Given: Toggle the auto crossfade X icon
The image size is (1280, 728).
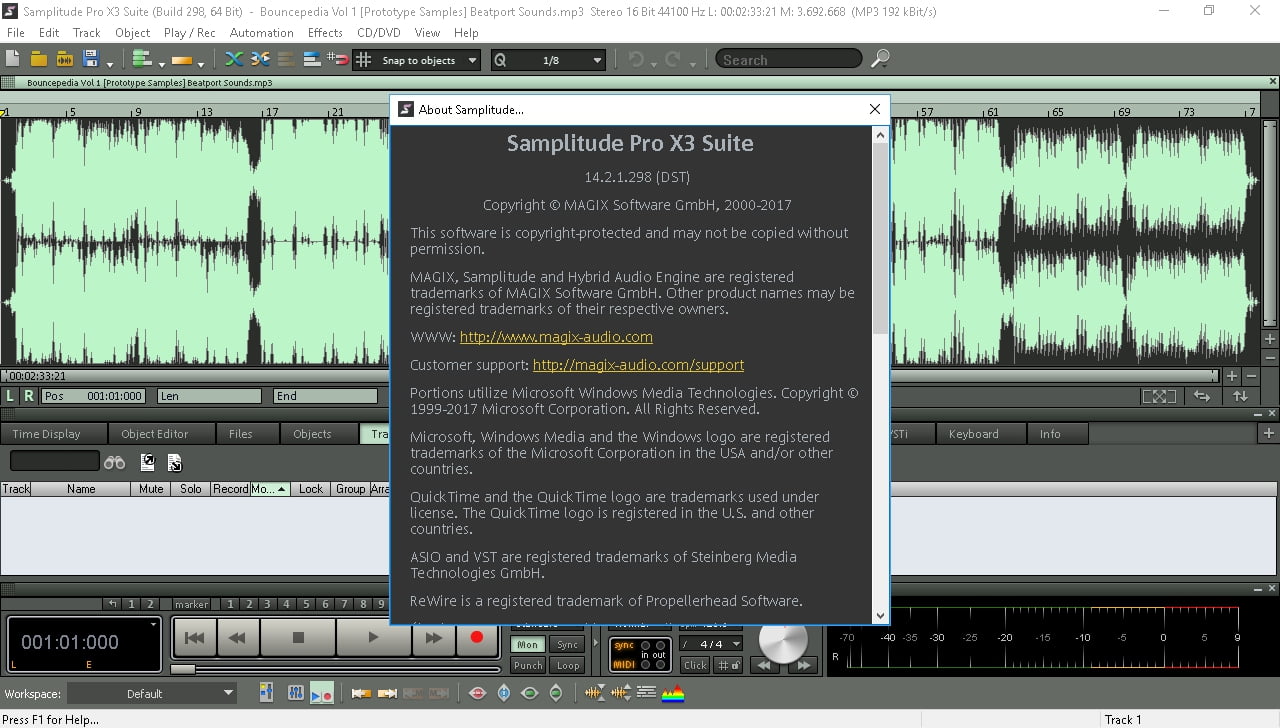Looking at the screenshot, I should point(236,60).
